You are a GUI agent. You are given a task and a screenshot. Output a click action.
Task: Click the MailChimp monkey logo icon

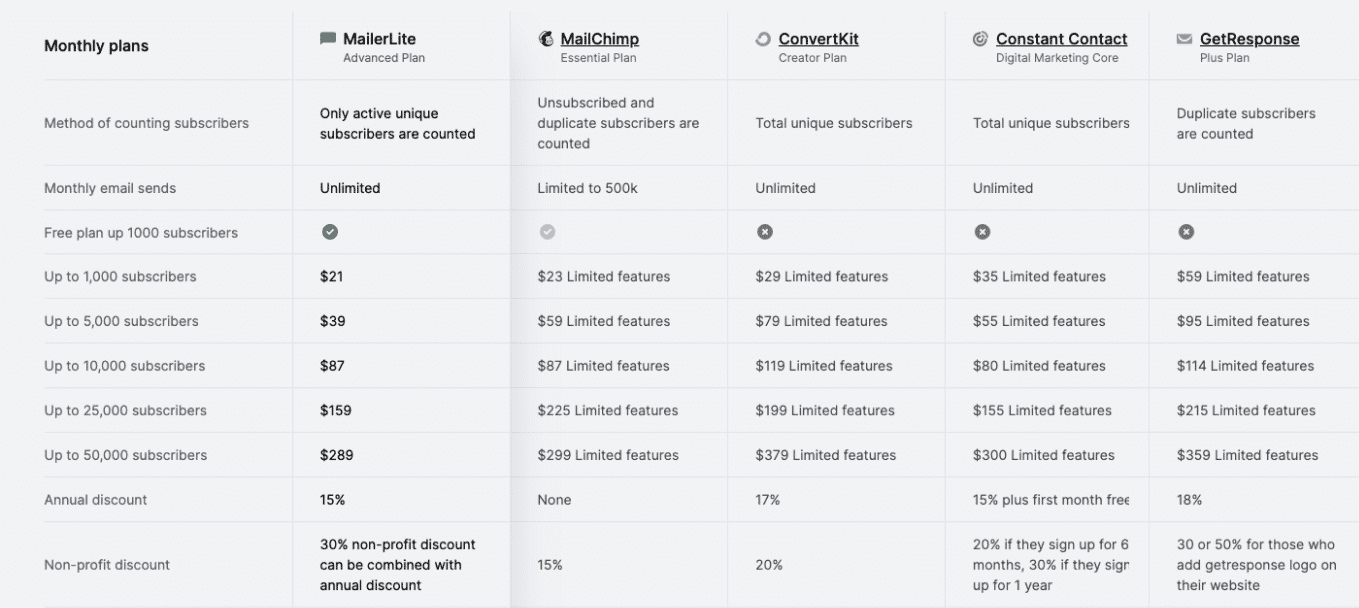[x=546, y=39]
